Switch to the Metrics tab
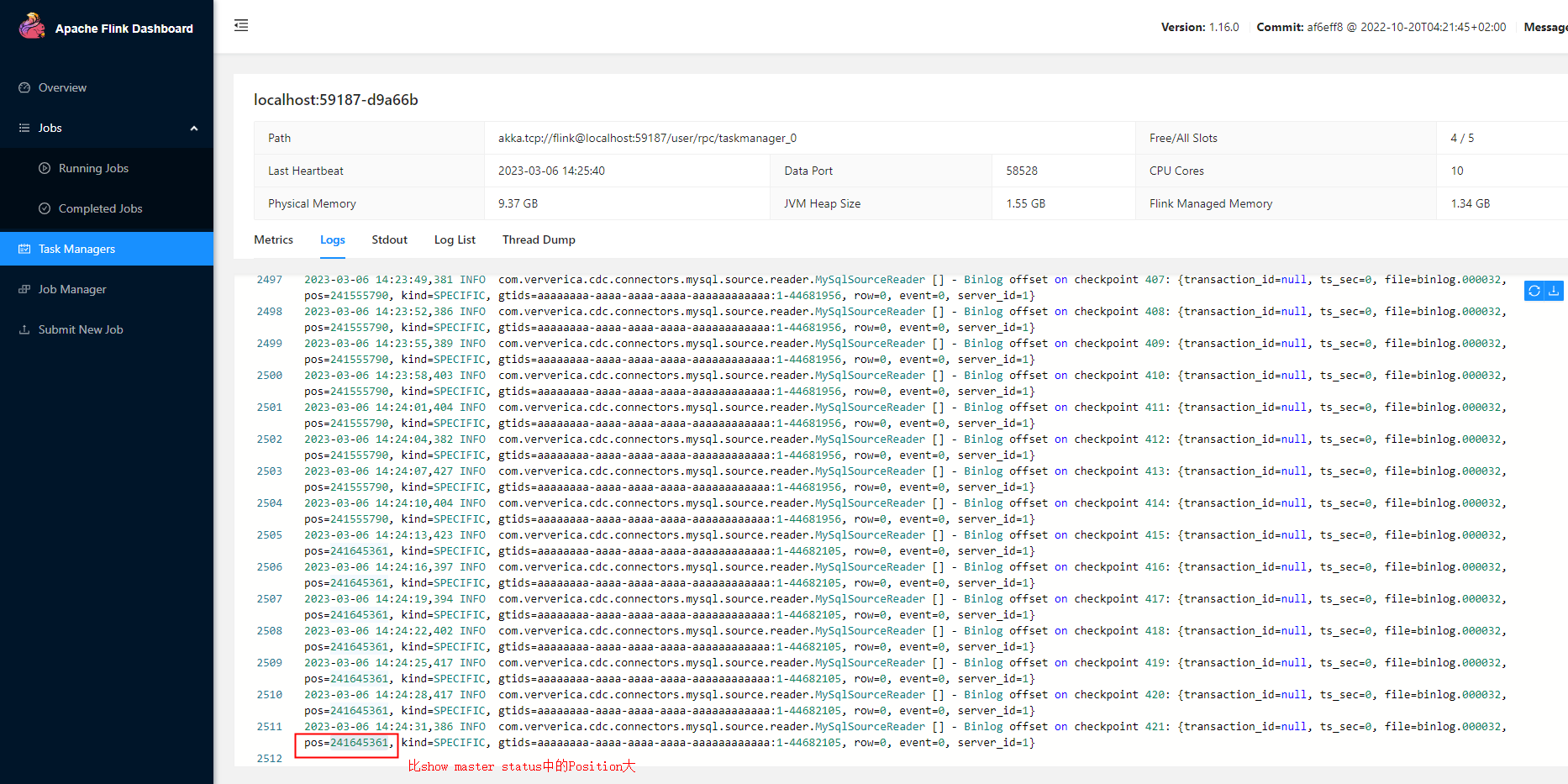Screen dimensions: 1568x784 click(274, 239)
